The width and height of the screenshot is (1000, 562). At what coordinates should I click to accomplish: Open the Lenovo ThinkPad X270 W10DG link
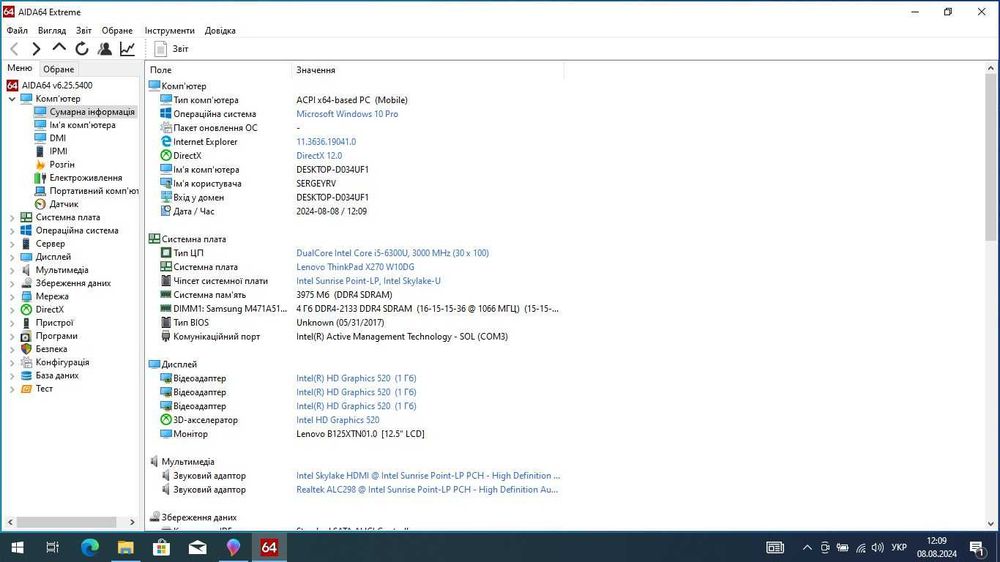355,267
